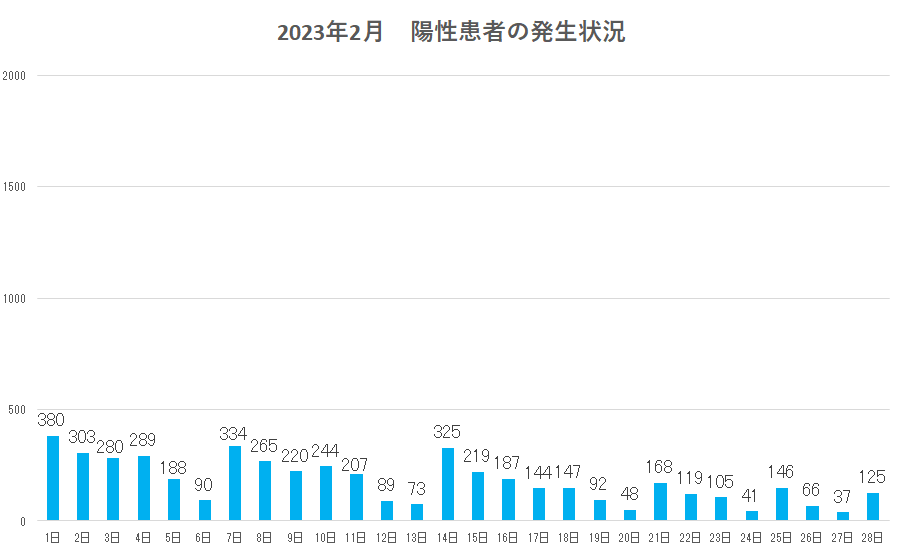905x558 pixels.
Task: Click the data label 325
Action: coord(447,432)
